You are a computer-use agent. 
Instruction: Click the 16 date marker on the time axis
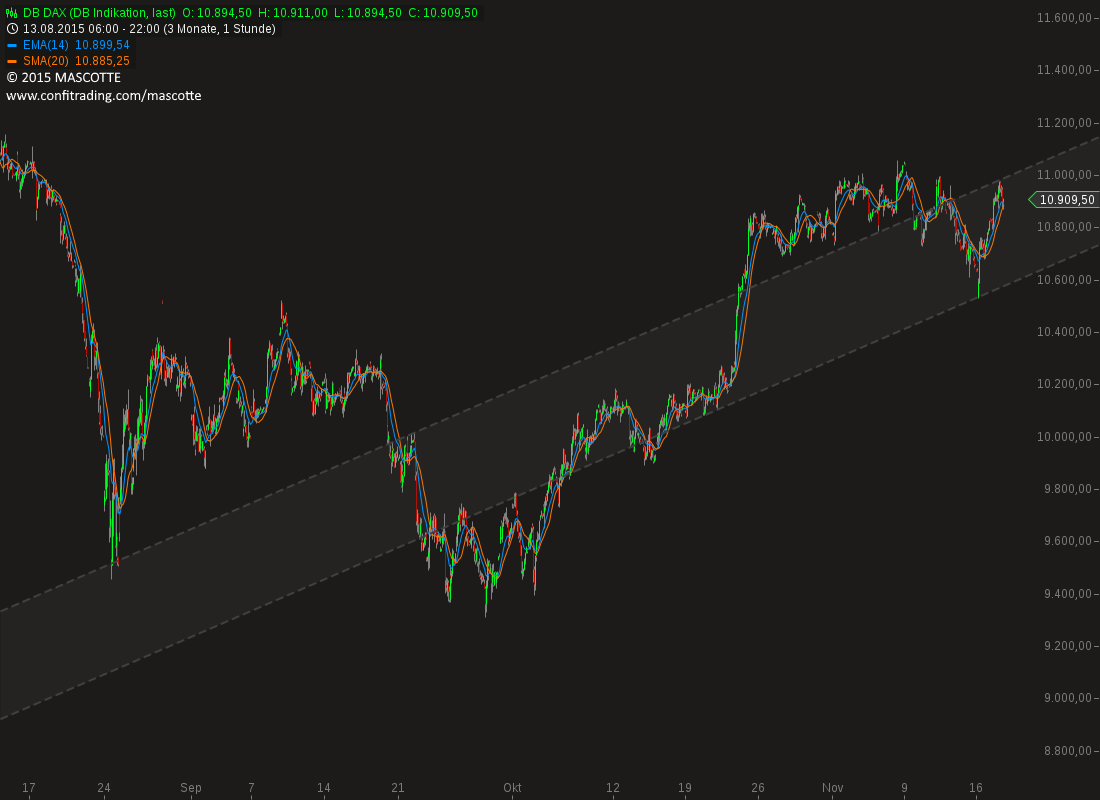click(976, 787)
